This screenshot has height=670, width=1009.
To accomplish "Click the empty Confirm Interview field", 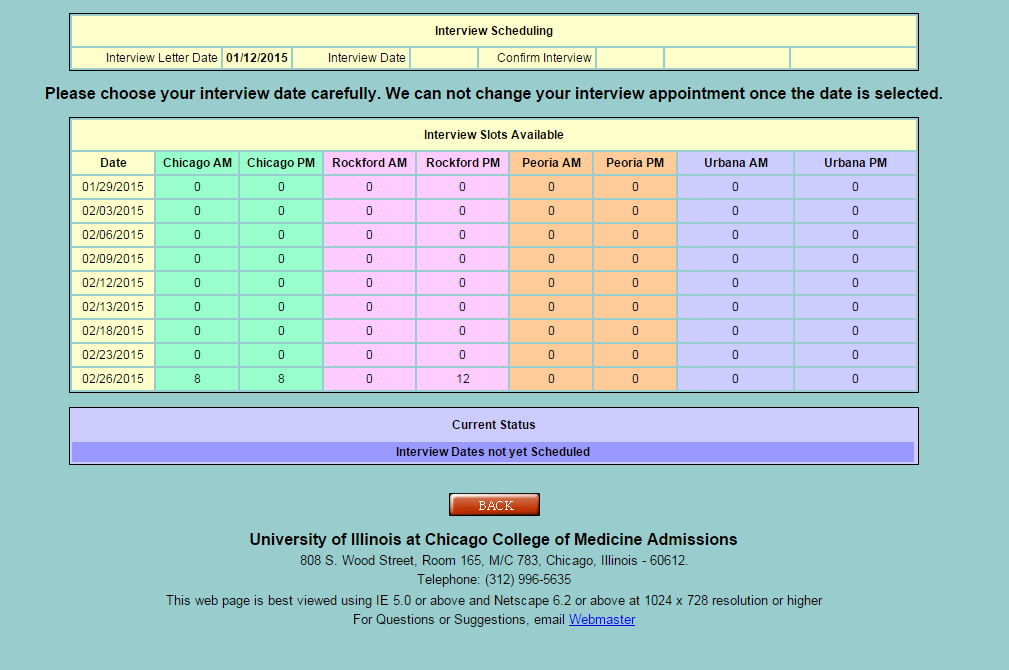I will click(630, 58).
